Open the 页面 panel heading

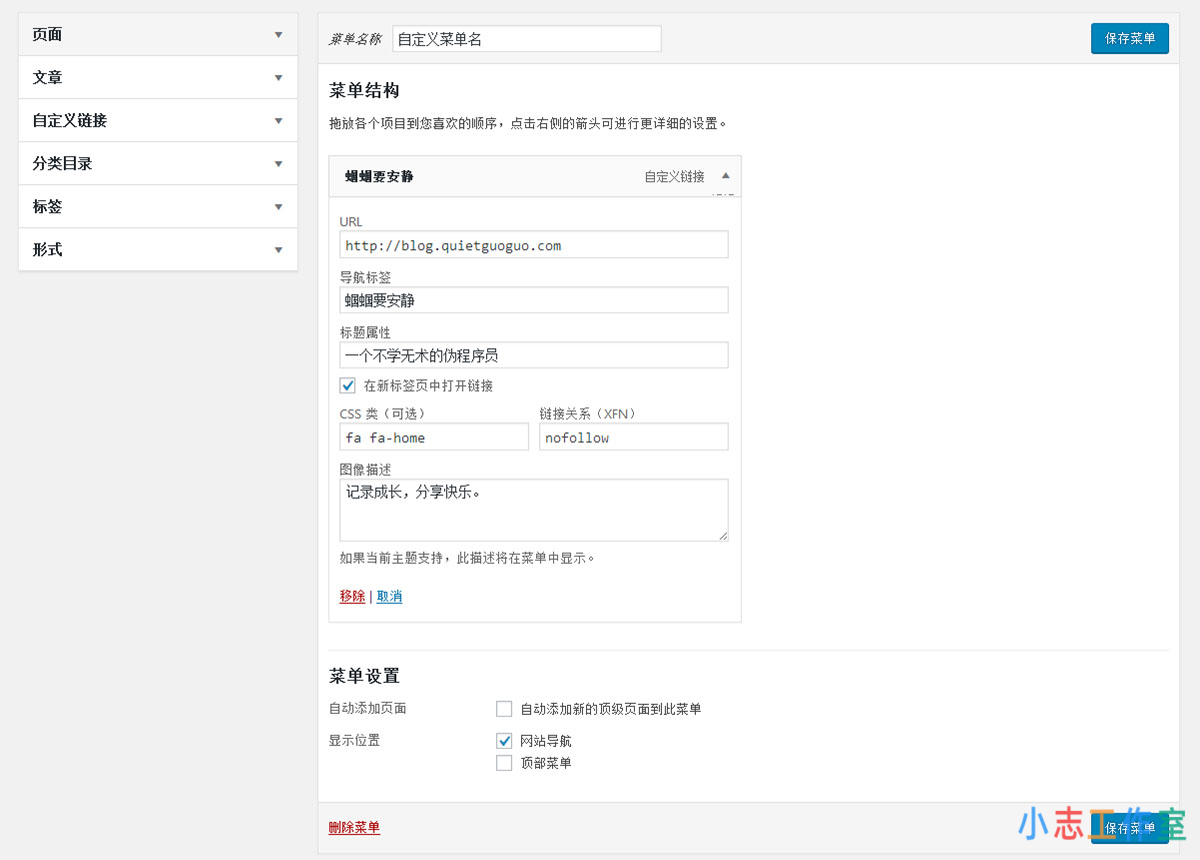(158, 35)
